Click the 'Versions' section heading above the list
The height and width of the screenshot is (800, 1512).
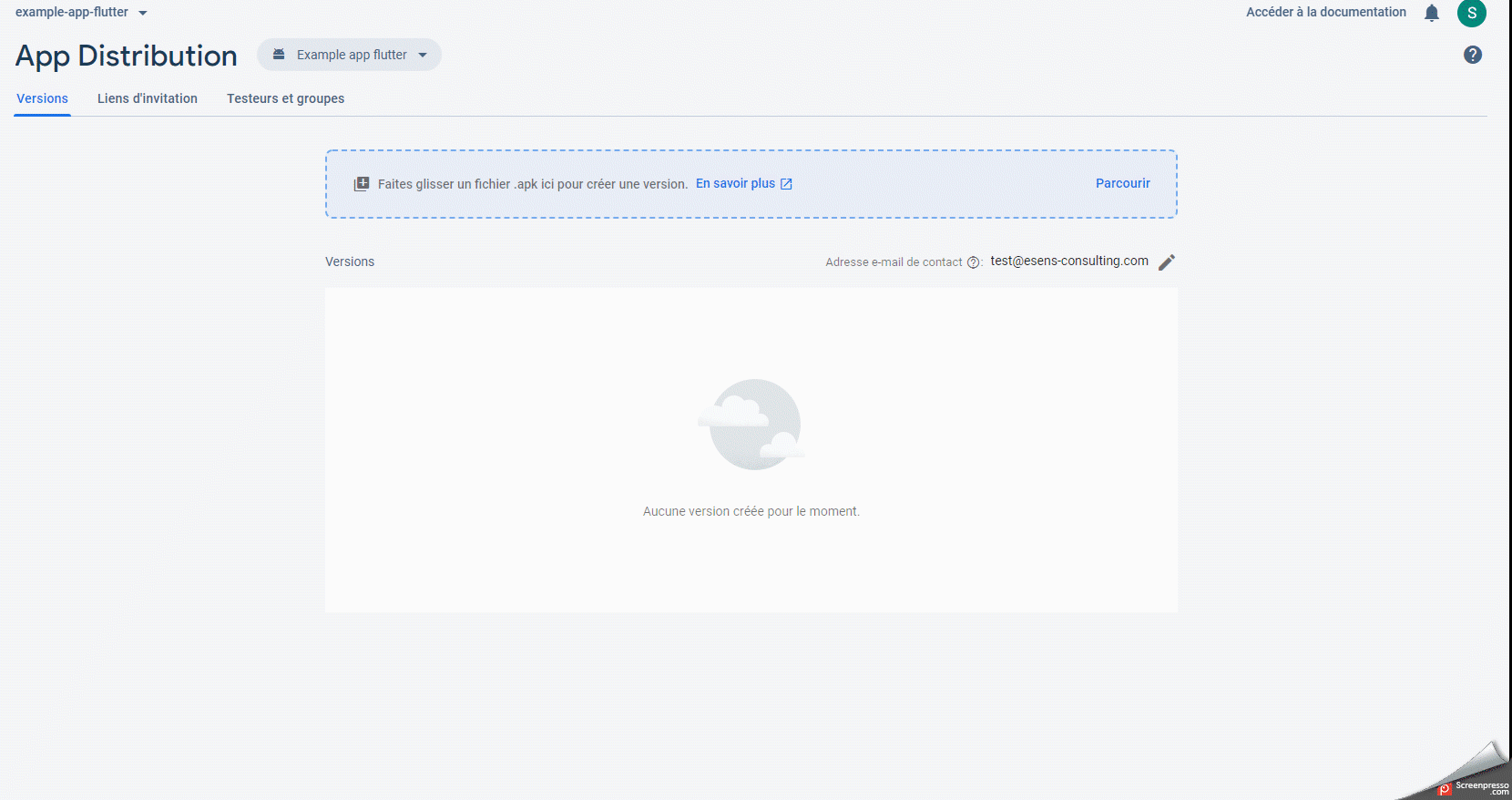[350, 262]
